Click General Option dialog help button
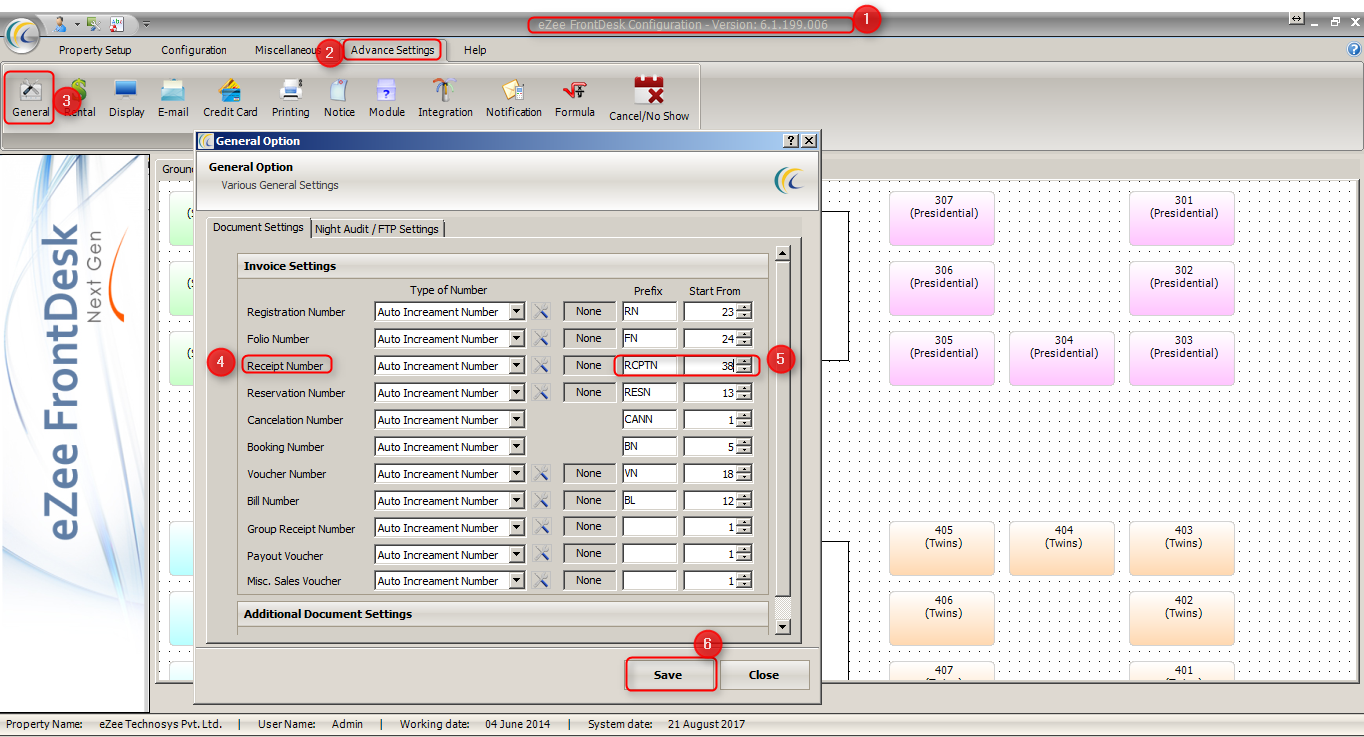Viewport: 1364px width, 737px height. coord(791,141)
